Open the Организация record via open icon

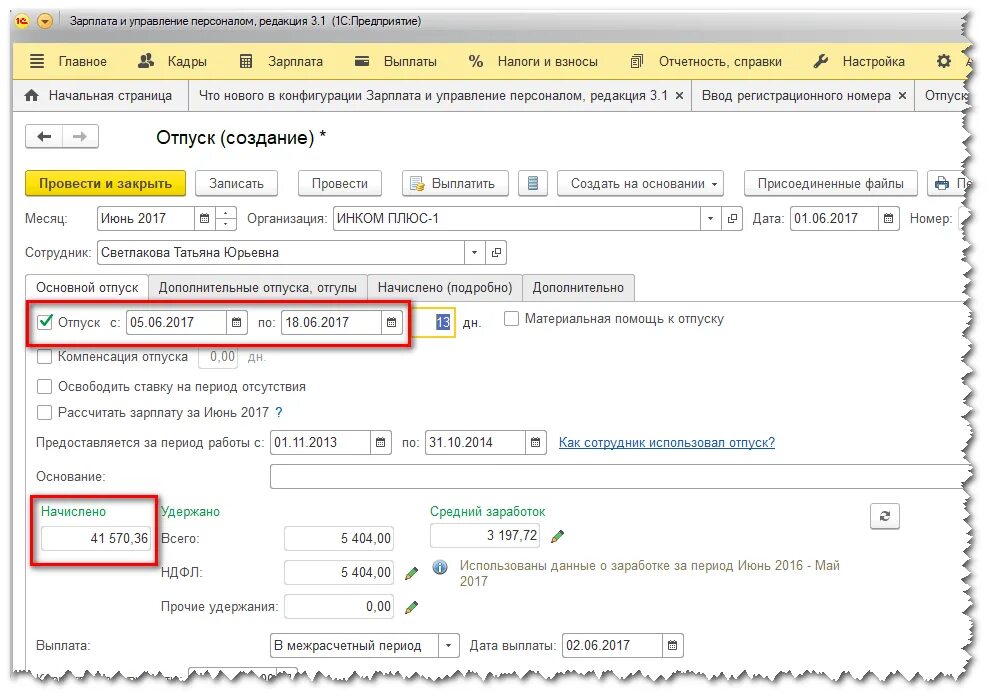tap(732, 218)
